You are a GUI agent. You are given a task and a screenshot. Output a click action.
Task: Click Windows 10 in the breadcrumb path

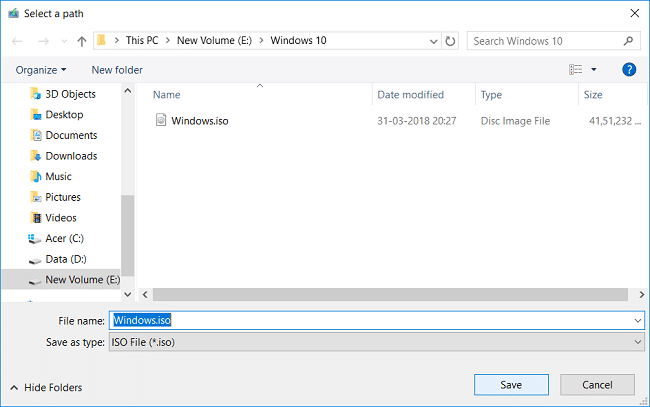[x=298, y=40]
